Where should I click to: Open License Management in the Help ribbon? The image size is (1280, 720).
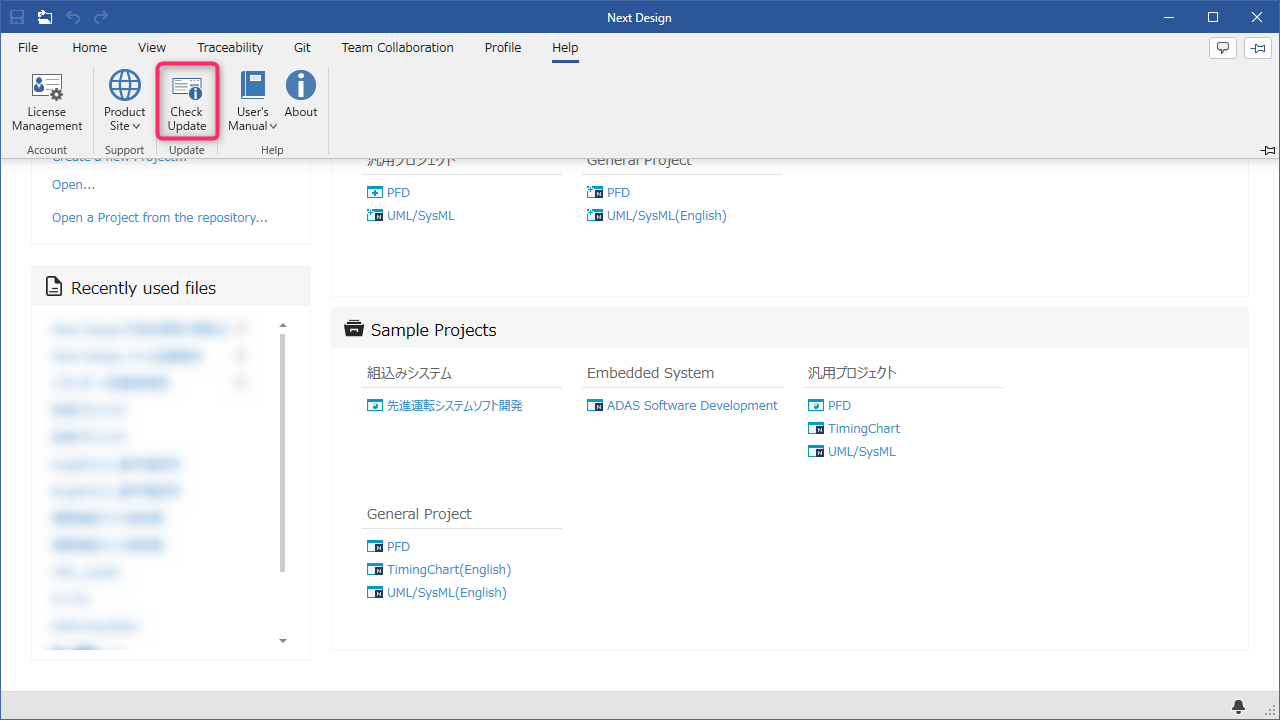point(47,102)
